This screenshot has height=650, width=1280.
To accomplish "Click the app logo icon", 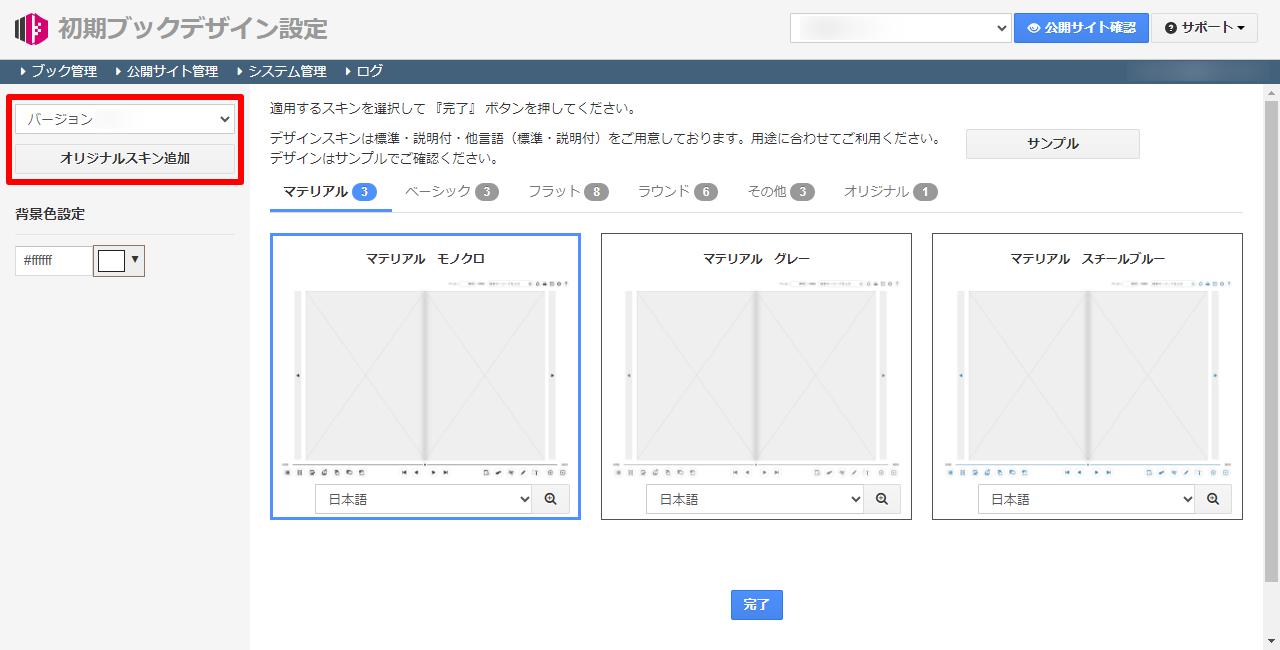I will pos(31,29).
